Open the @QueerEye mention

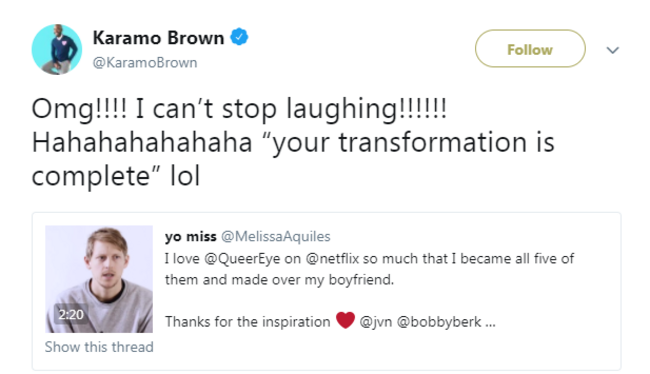[242, 259]
